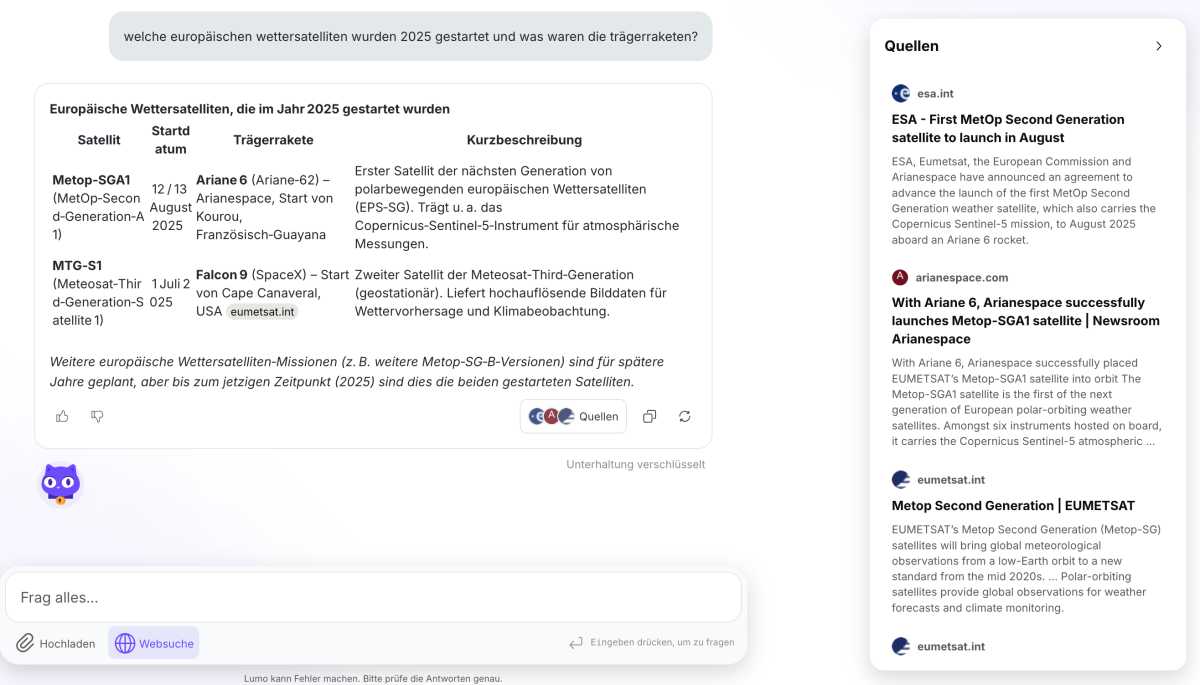Click the Hochladen upload button
The width and height of the screenshot is (1200, 685).
pos(56,643)
